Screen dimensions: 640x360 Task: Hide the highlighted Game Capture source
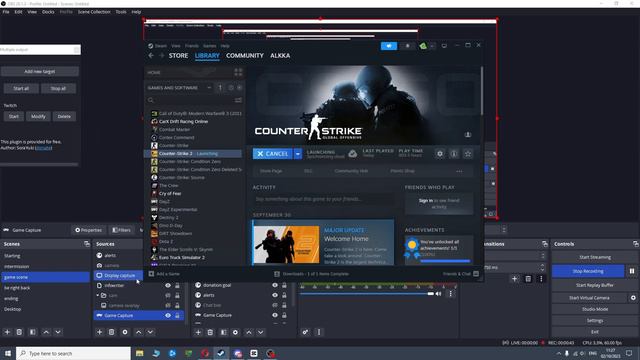pos(168,316)
